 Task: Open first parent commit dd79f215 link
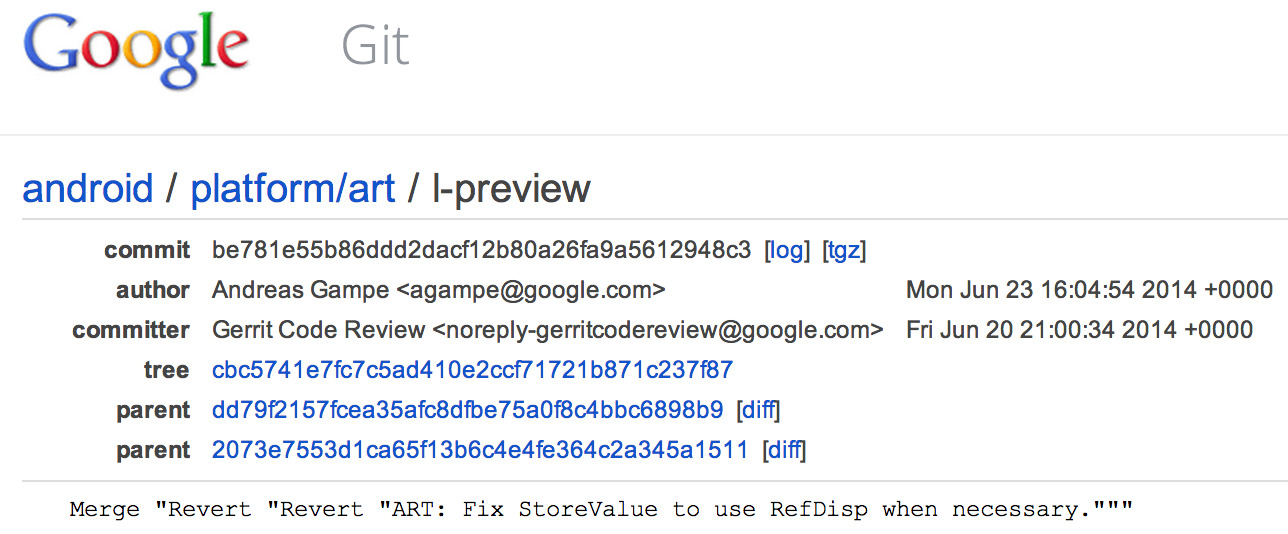(x=467, y=410)
